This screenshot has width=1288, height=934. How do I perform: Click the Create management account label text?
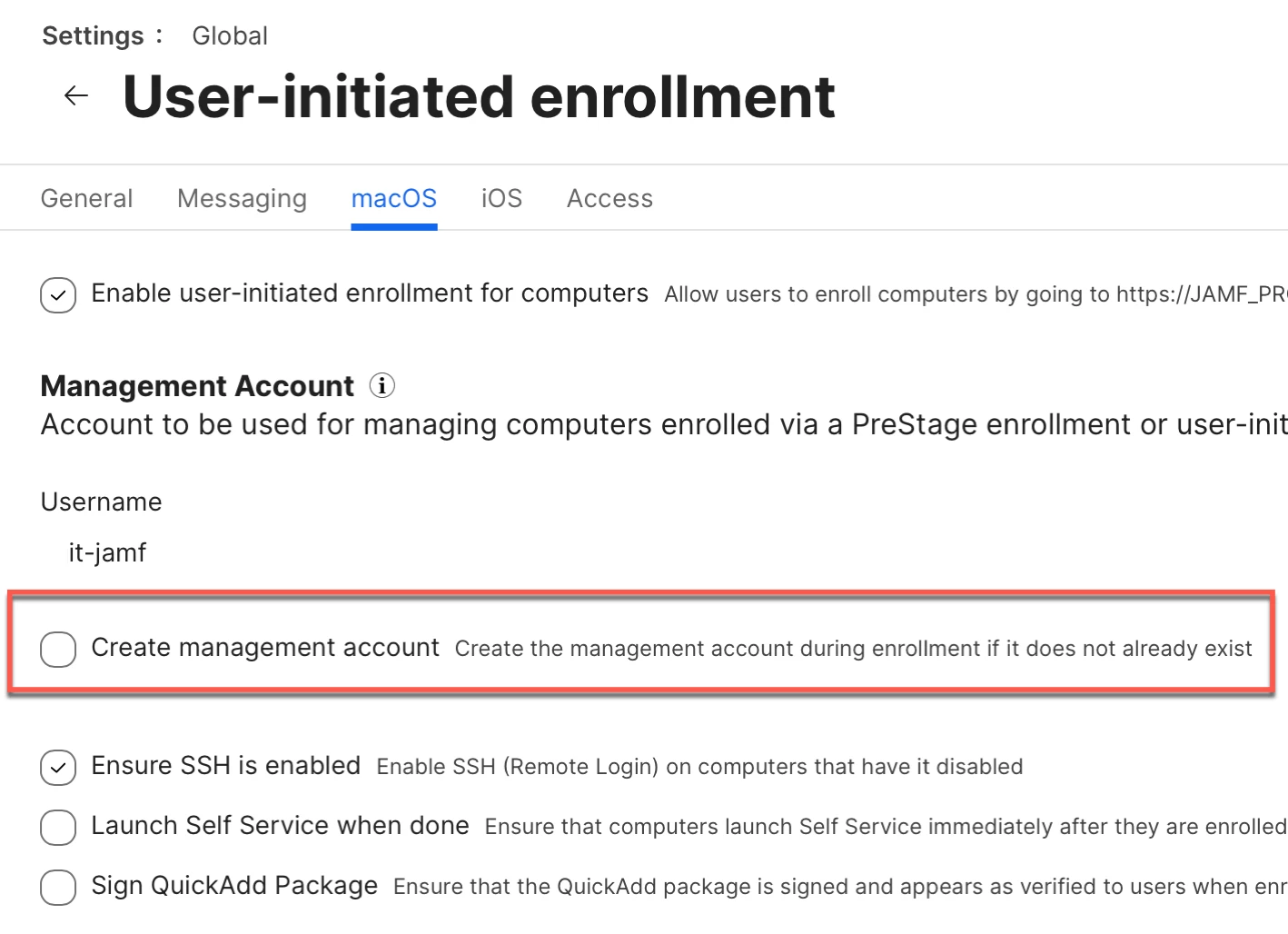pyautogui.click(x=265, y=647)
